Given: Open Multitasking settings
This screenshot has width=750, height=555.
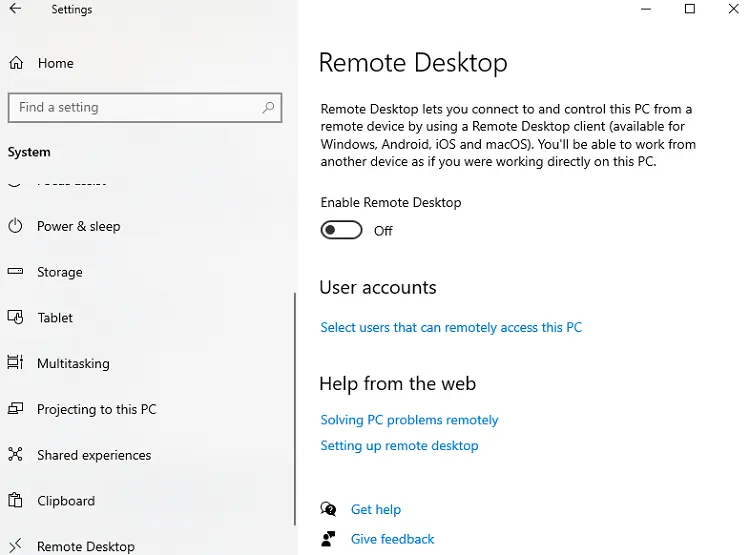Looking at the screenshot, I should 73,364.
